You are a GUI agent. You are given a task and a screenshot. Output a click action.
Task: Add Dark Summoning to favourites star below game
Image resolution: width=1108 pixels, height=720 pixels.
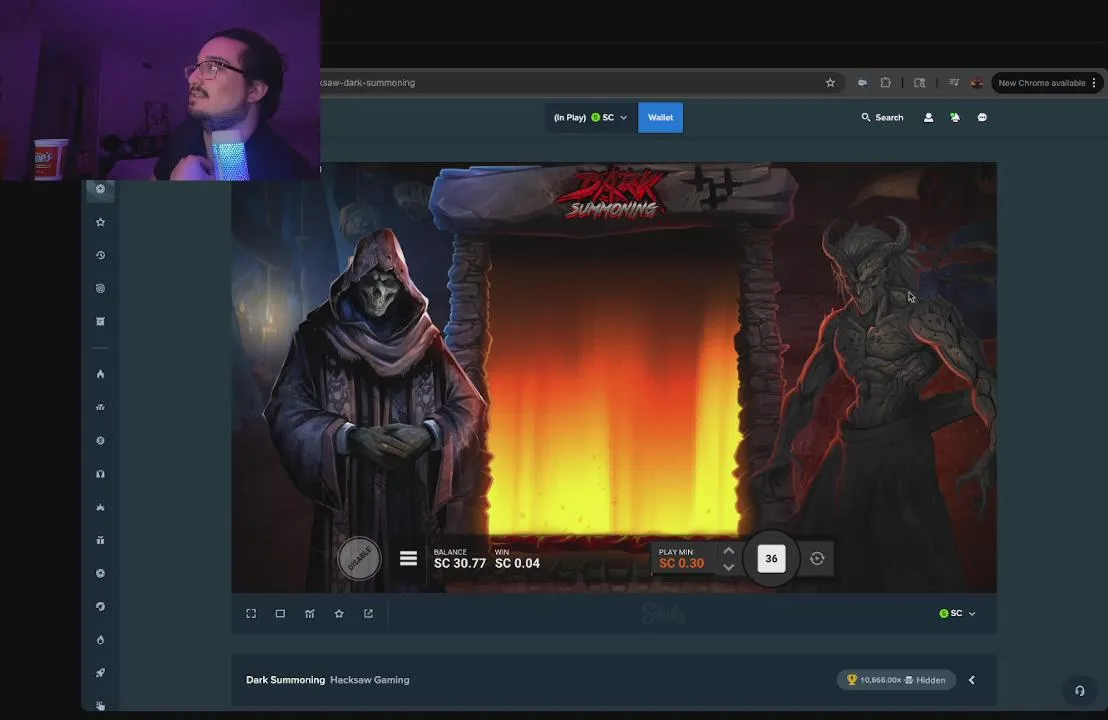[x=339, y=613]
